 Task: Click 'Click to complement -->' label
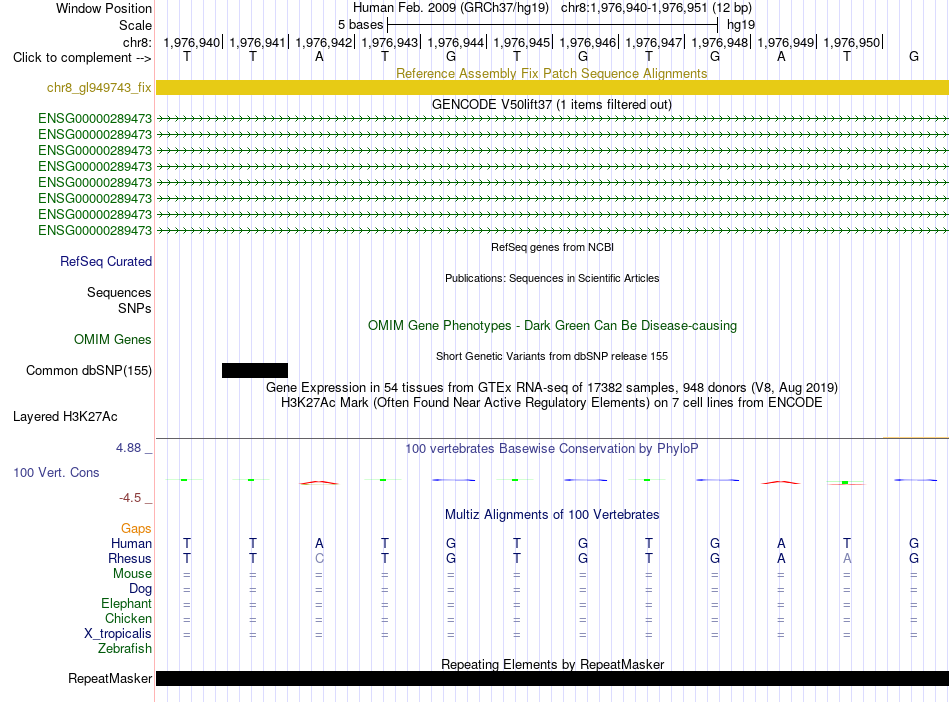(x=82, y=58)
